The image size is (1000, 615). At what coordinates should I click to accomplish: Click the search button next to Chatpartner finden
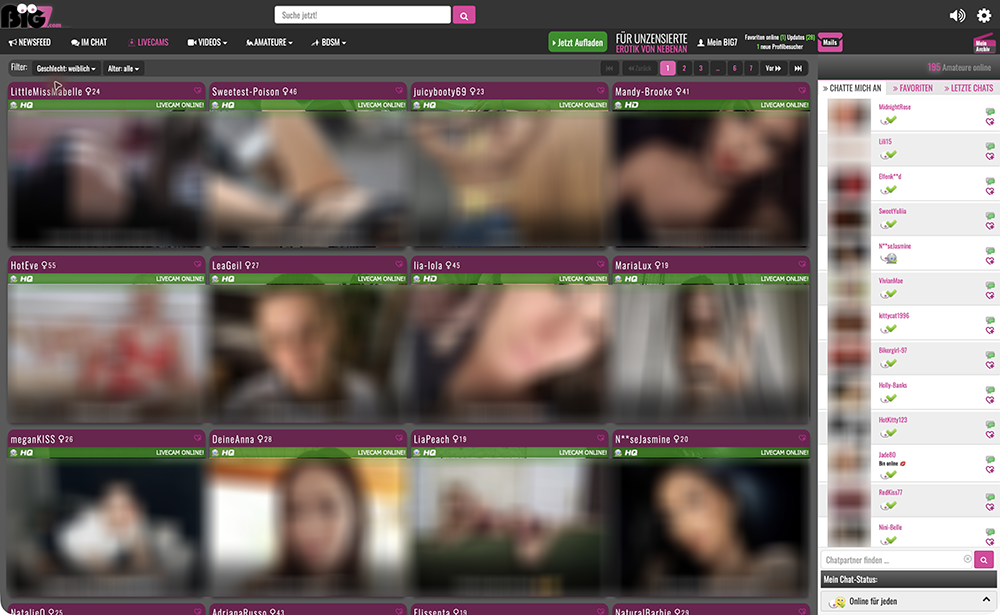(984, 559)
